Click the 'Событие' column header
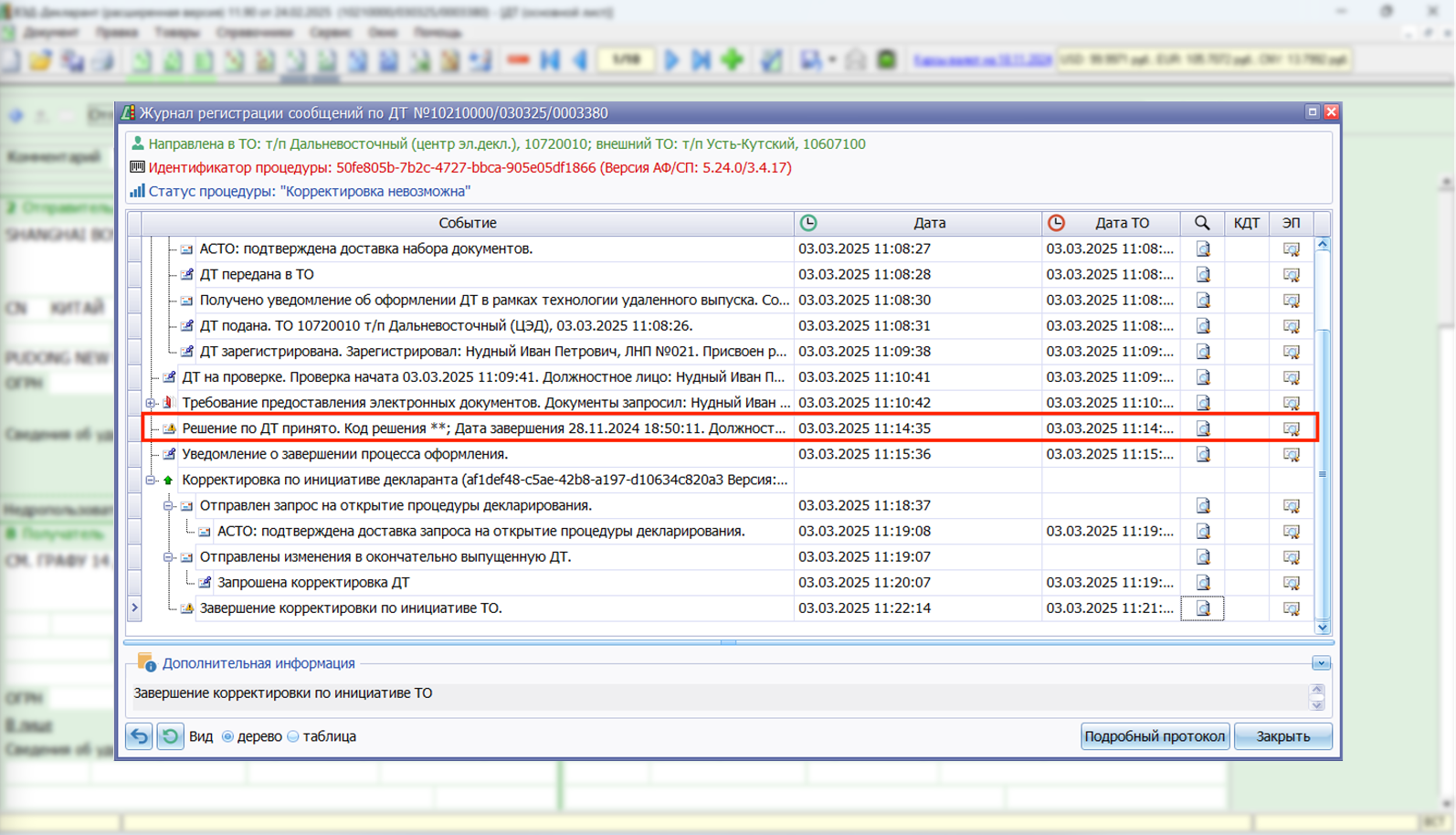This screenshot has width=1456, height=835. [x=467, y=223]
